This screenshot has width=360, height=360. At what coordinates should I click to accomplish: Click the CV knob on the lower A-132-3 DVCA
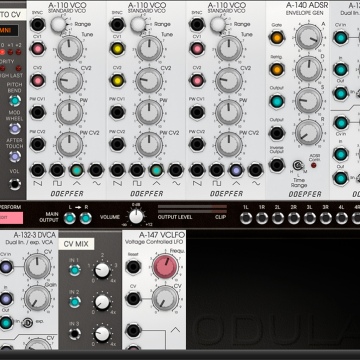tap(37, 267)
